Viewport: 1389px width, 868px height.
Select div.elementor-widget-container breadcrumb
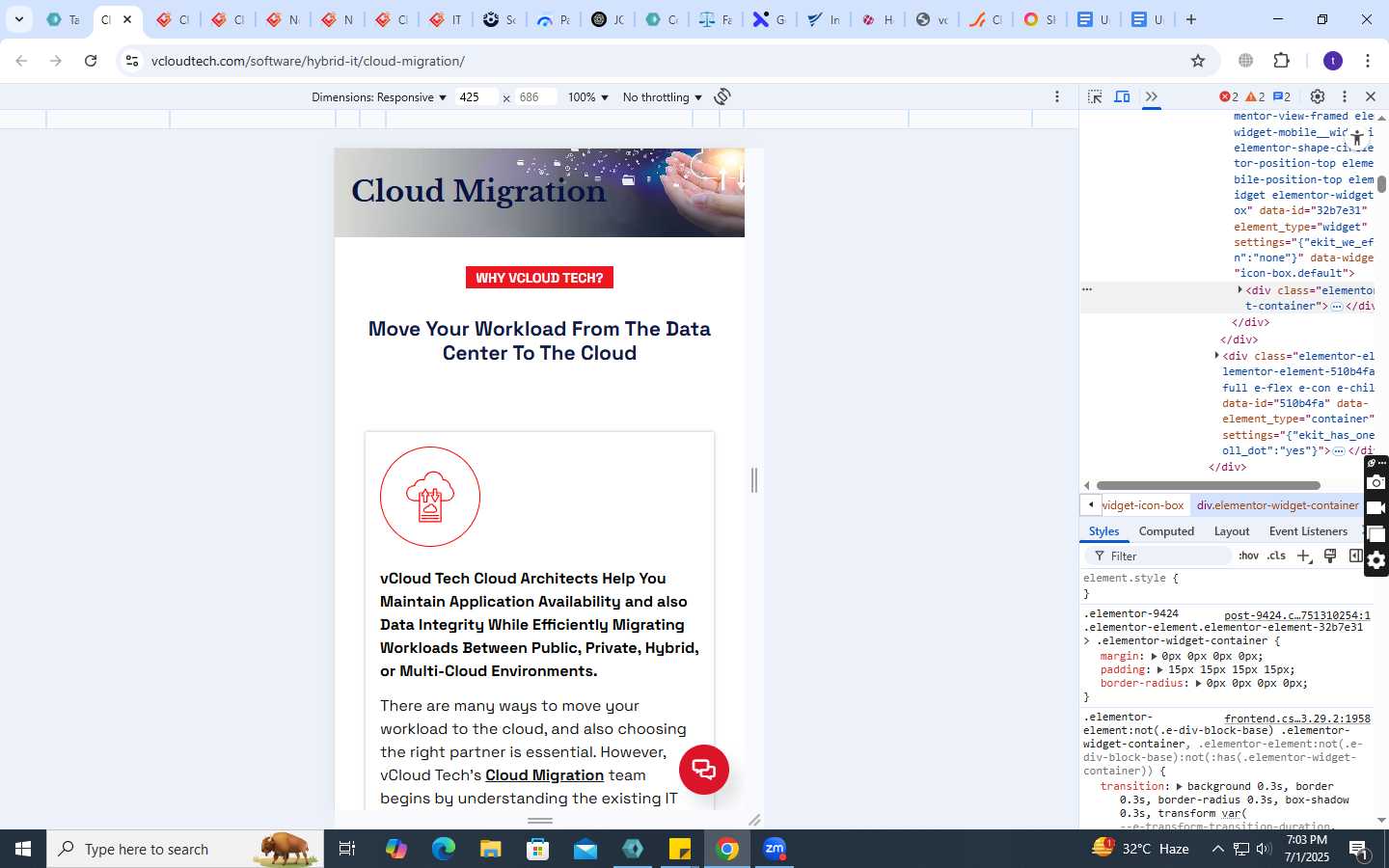coord(1278,505)
